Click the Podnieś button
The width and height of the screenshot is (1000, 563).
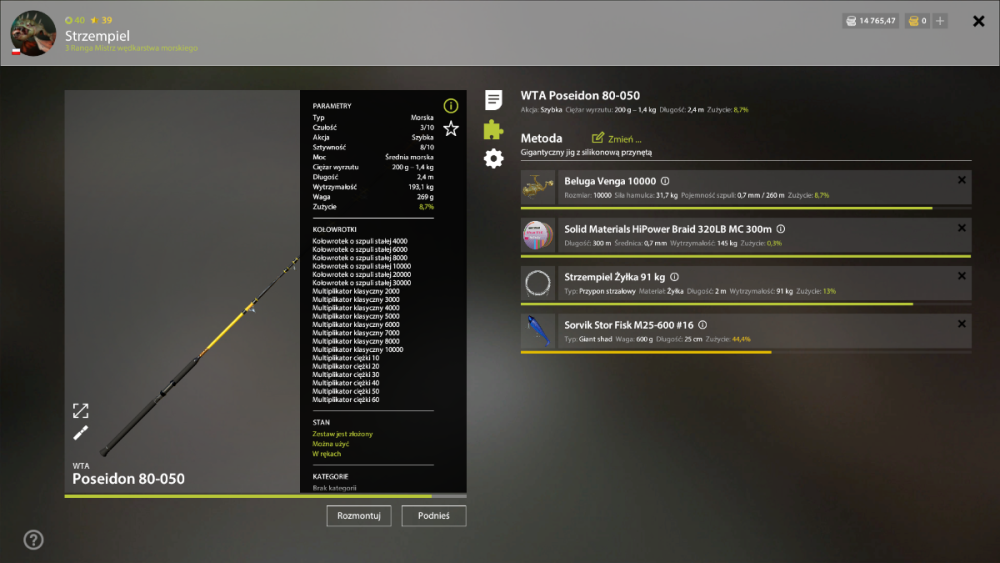(x=434, y=516)
